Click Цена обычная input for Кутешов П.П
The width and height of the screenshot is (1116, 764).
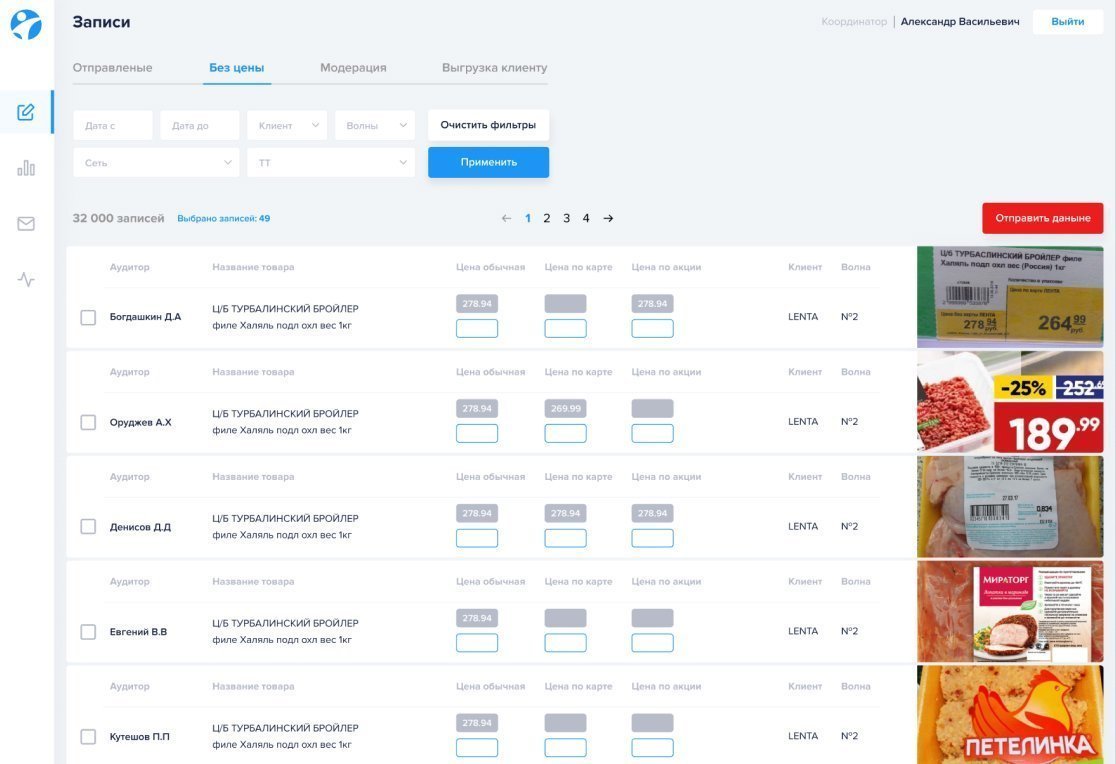(x=477, y=748)
